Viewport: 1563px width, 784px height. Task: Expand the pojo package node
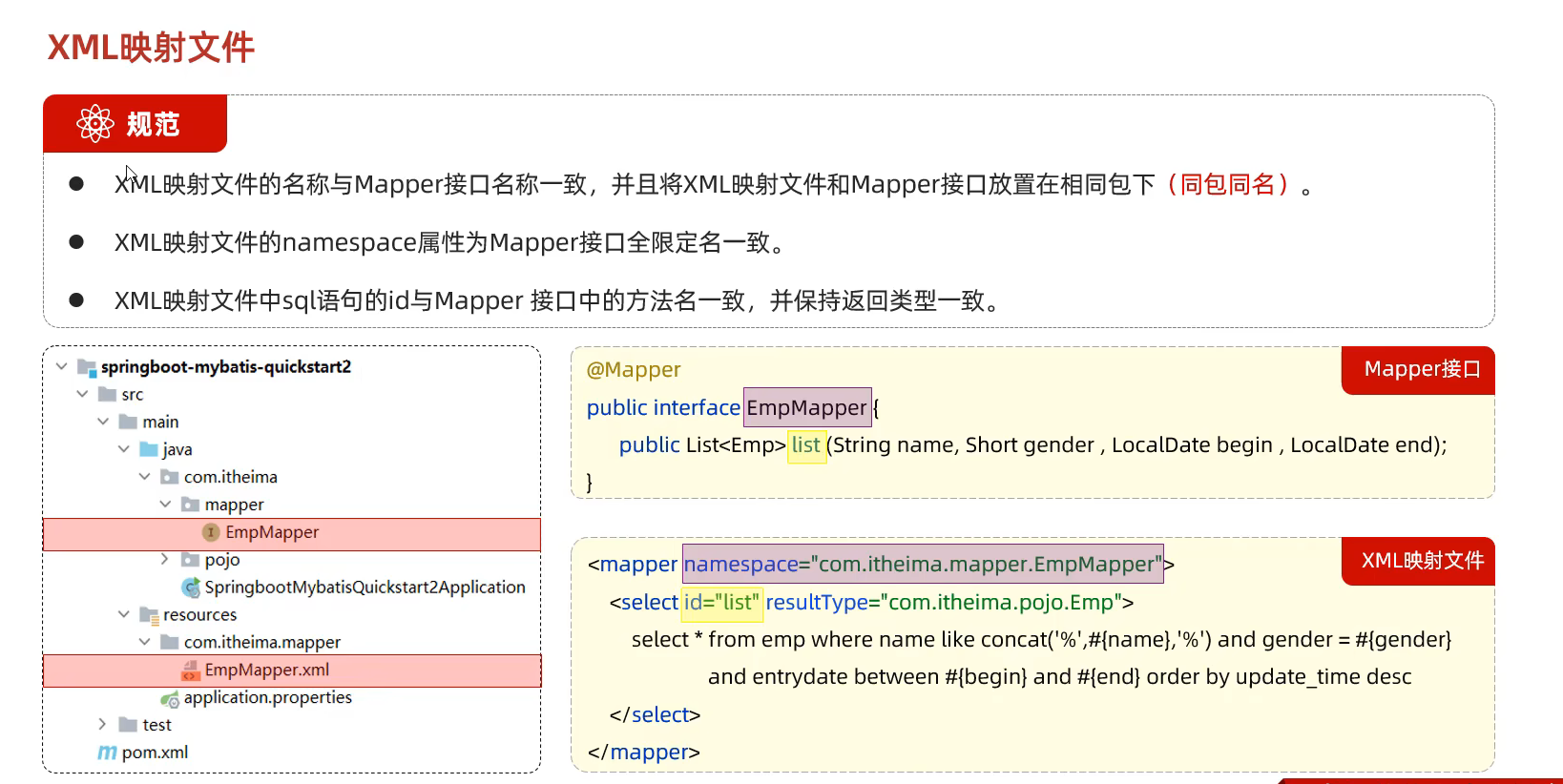pos(165,559)
